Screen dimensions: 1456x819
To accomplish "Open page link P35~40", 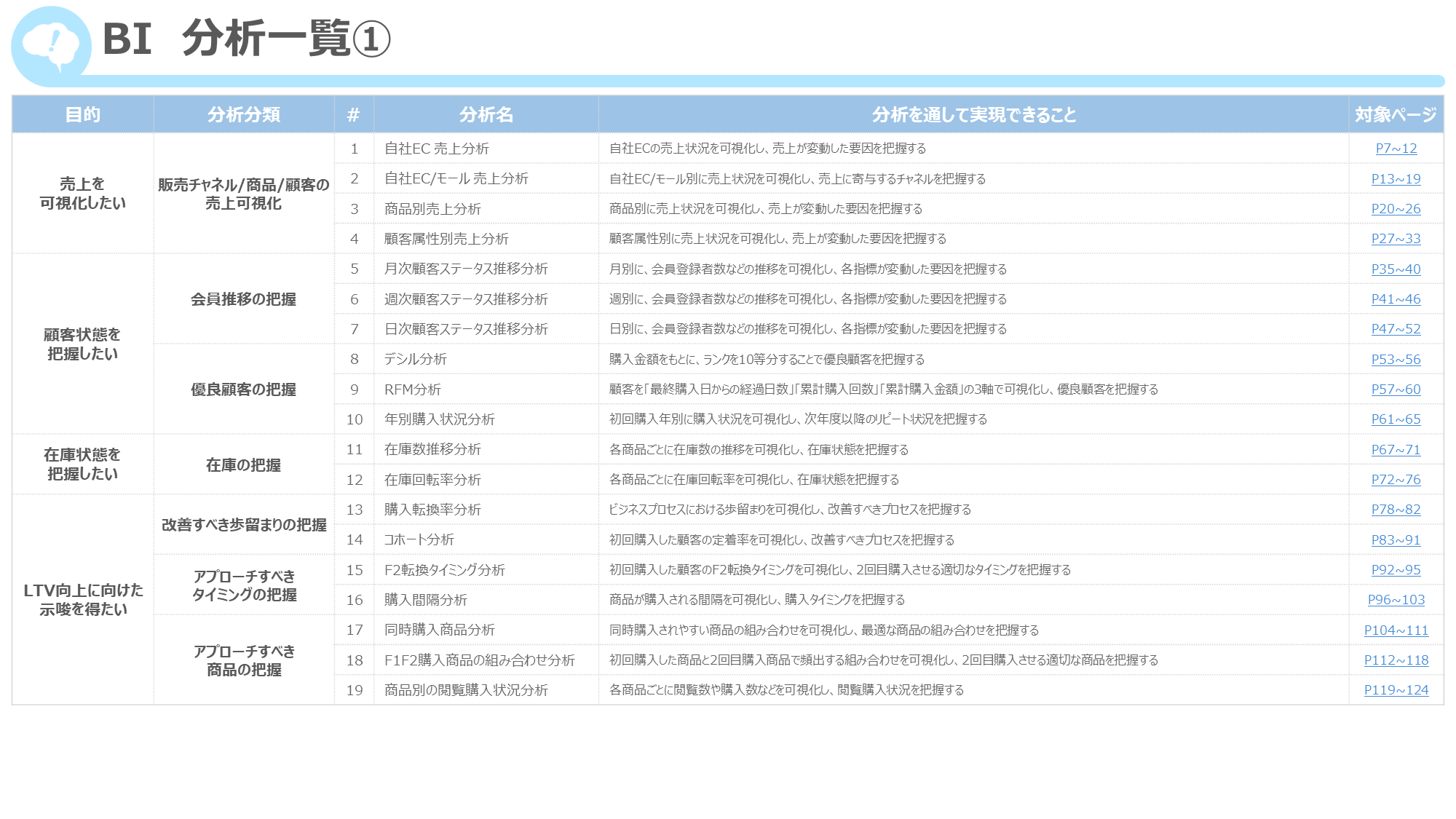I will point(1396,269).
